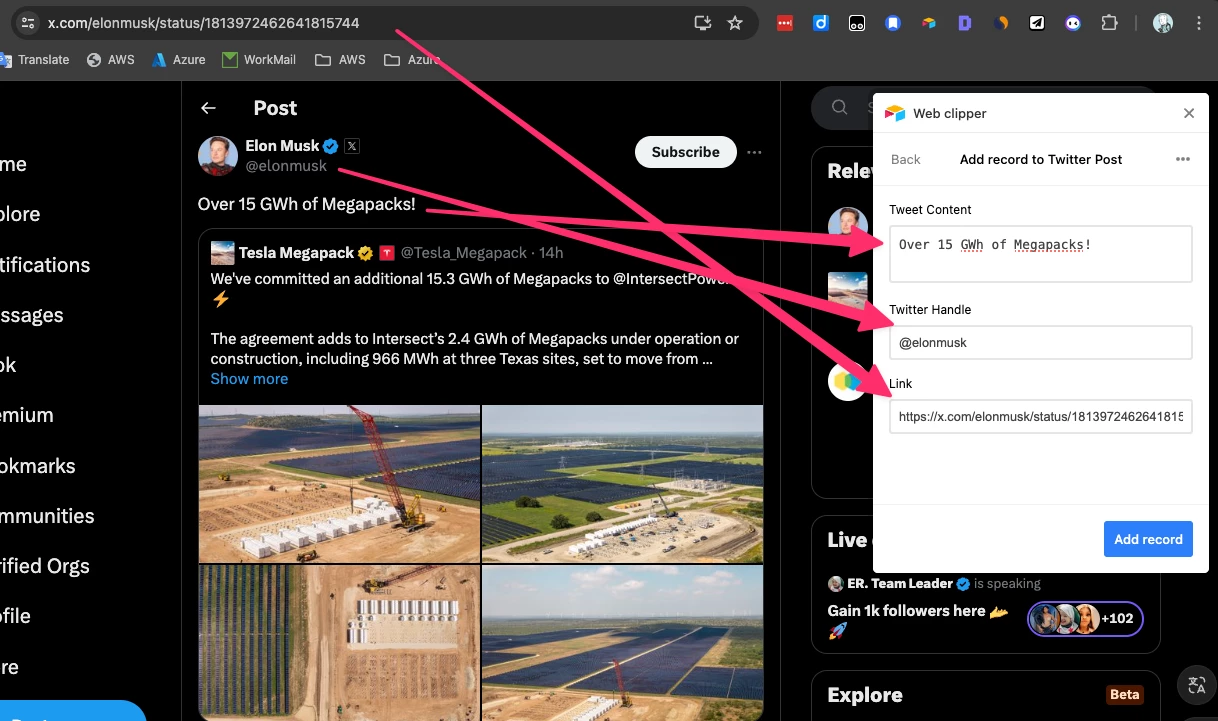This screenshot has width=1218, height=721.
Task: Click the address bar URL
Action: [x=204, y=23]
